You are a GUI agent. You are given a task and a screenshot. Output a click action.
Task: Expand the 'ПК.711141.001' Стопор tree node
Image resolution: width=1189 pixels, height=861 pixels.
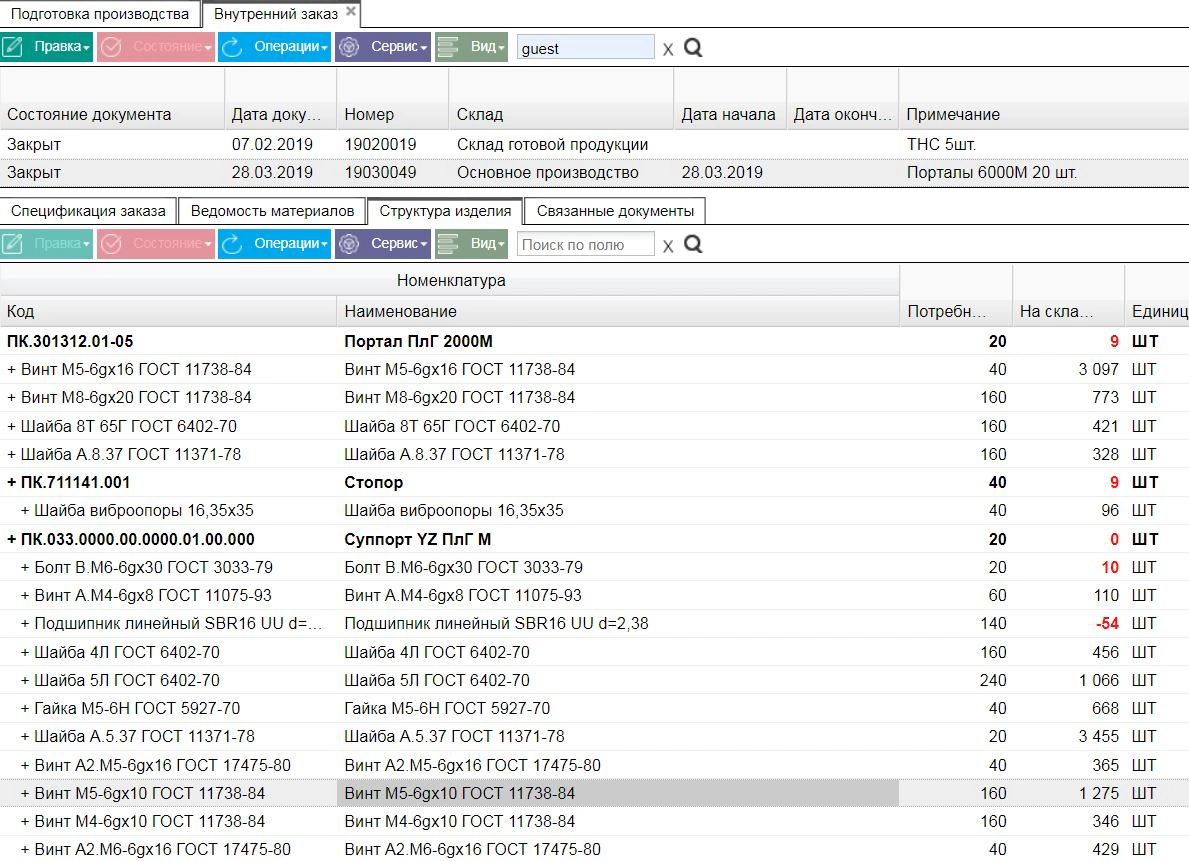click(11, 482)
